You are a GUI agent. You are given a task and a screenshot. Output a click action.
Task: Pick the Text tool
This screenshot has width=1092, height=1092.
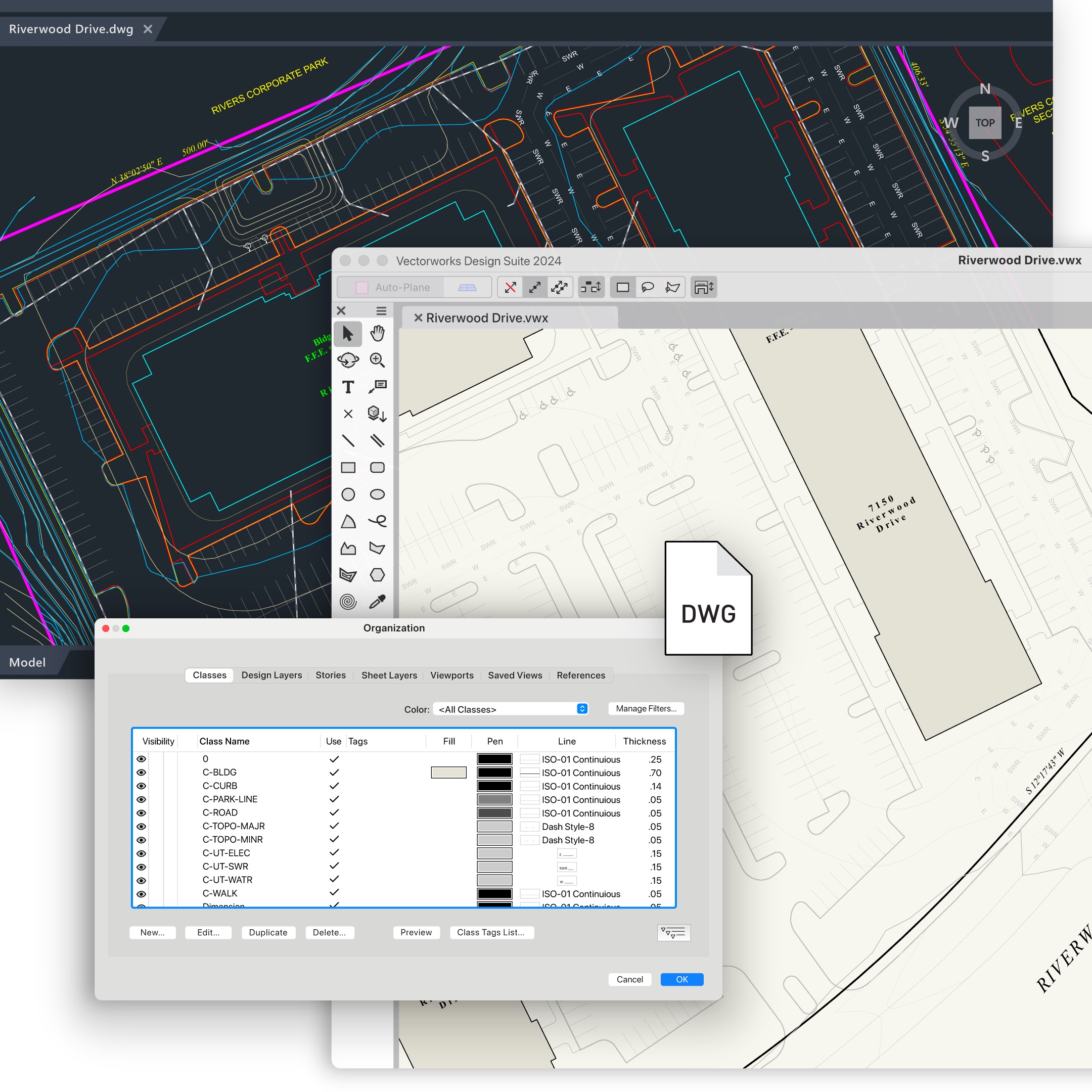[348, 387]
